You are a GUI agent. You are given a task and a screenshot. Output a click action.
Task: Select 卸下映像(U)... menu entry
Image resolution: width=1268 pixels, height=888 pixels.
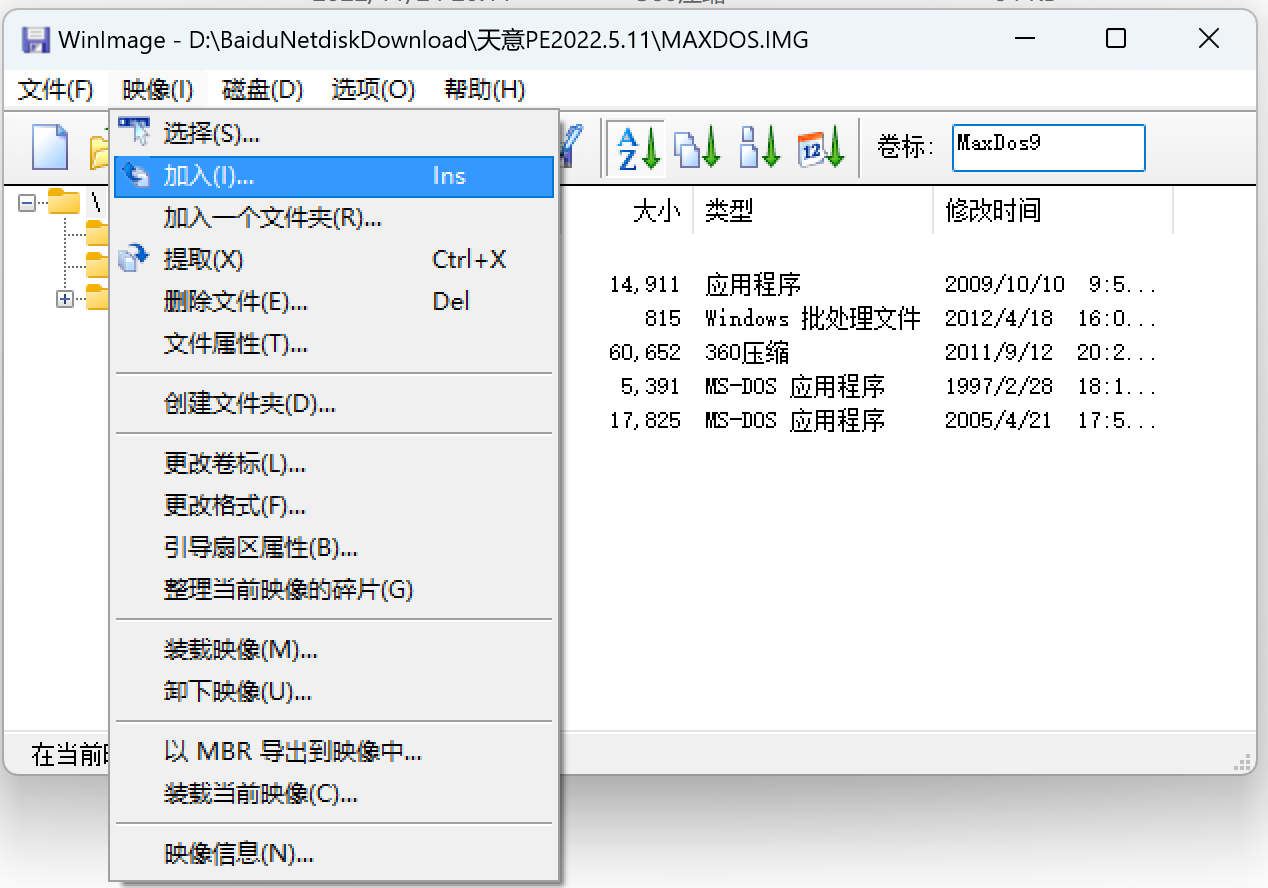tap(334, 692)
